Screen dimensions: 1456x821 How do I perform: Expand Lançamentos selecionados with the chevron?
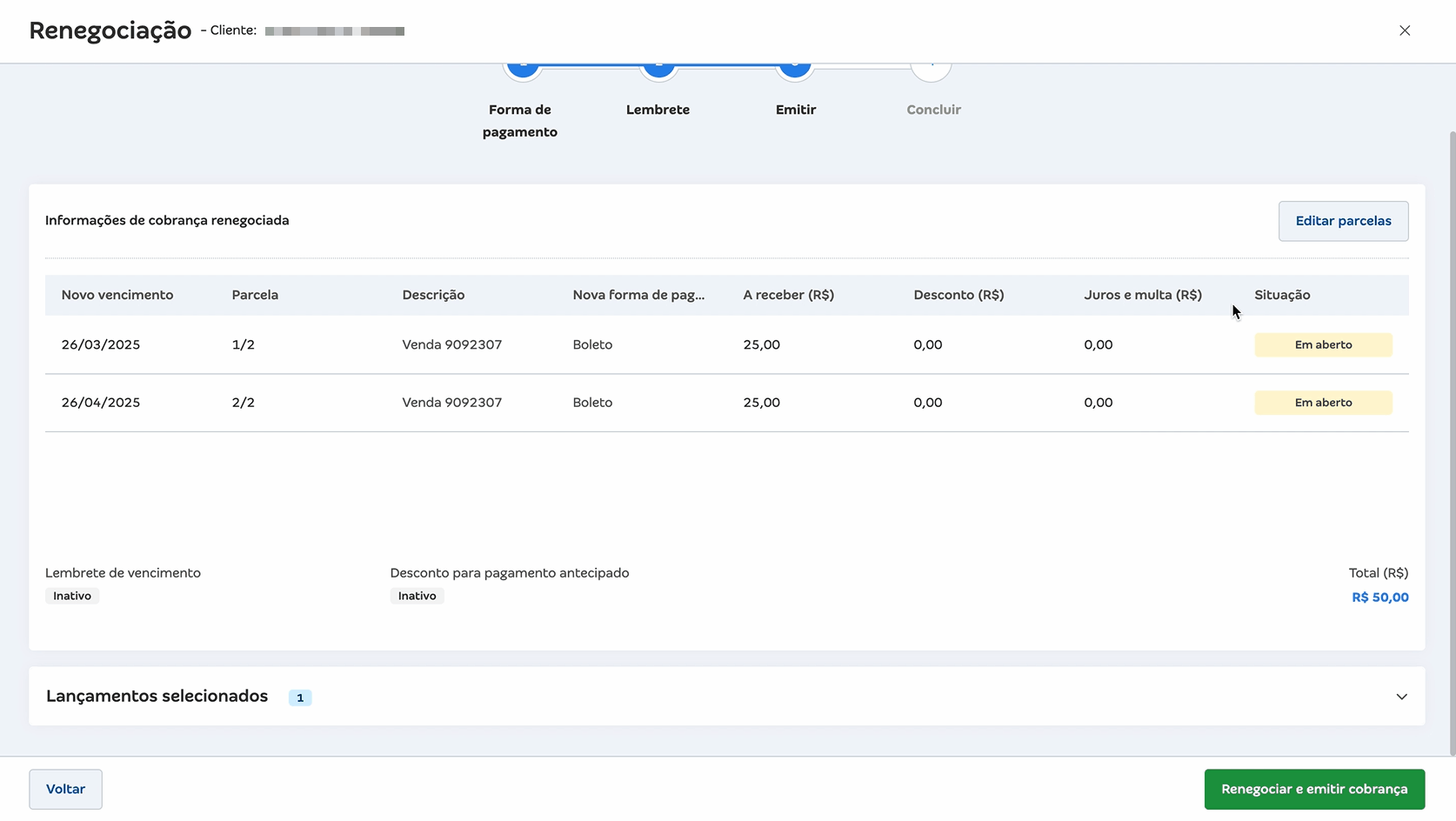pos(1401,697)
